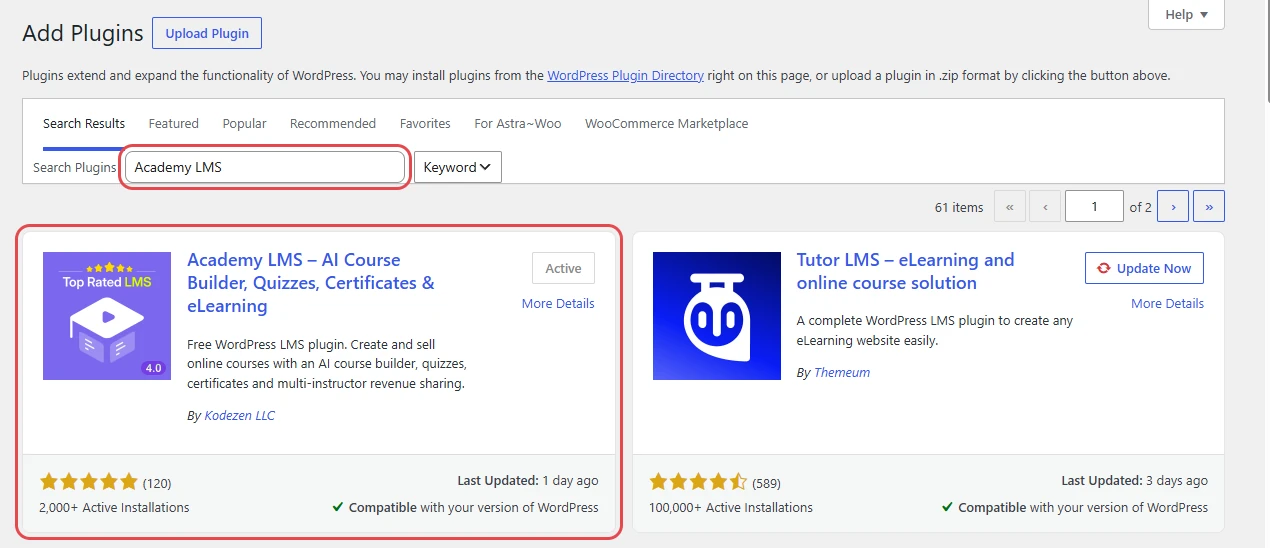The width and height of the screenshot is (1270, 548).
Task: Click the Academy LMS compatibility checkmark
Action: (338, 507)
